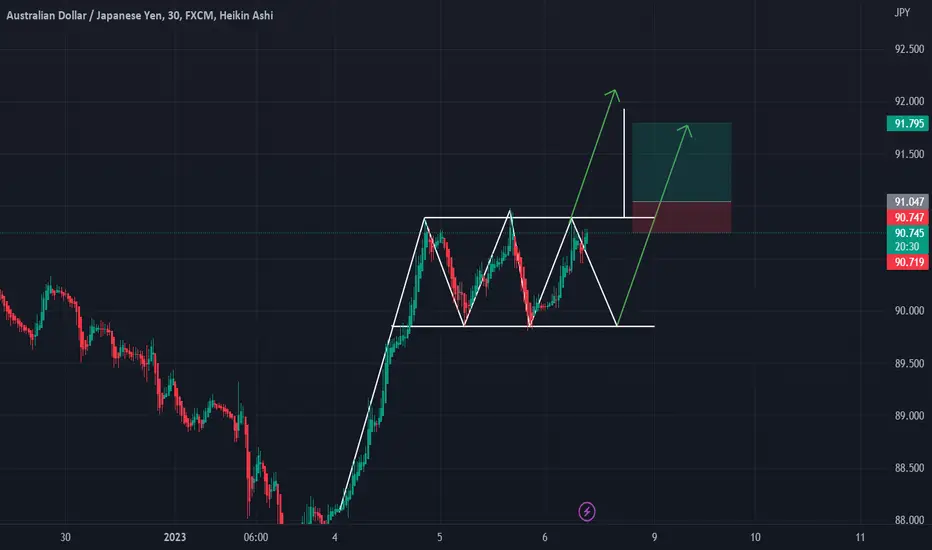
Task: Click the JPY currency label
Action: coord(902,12)
